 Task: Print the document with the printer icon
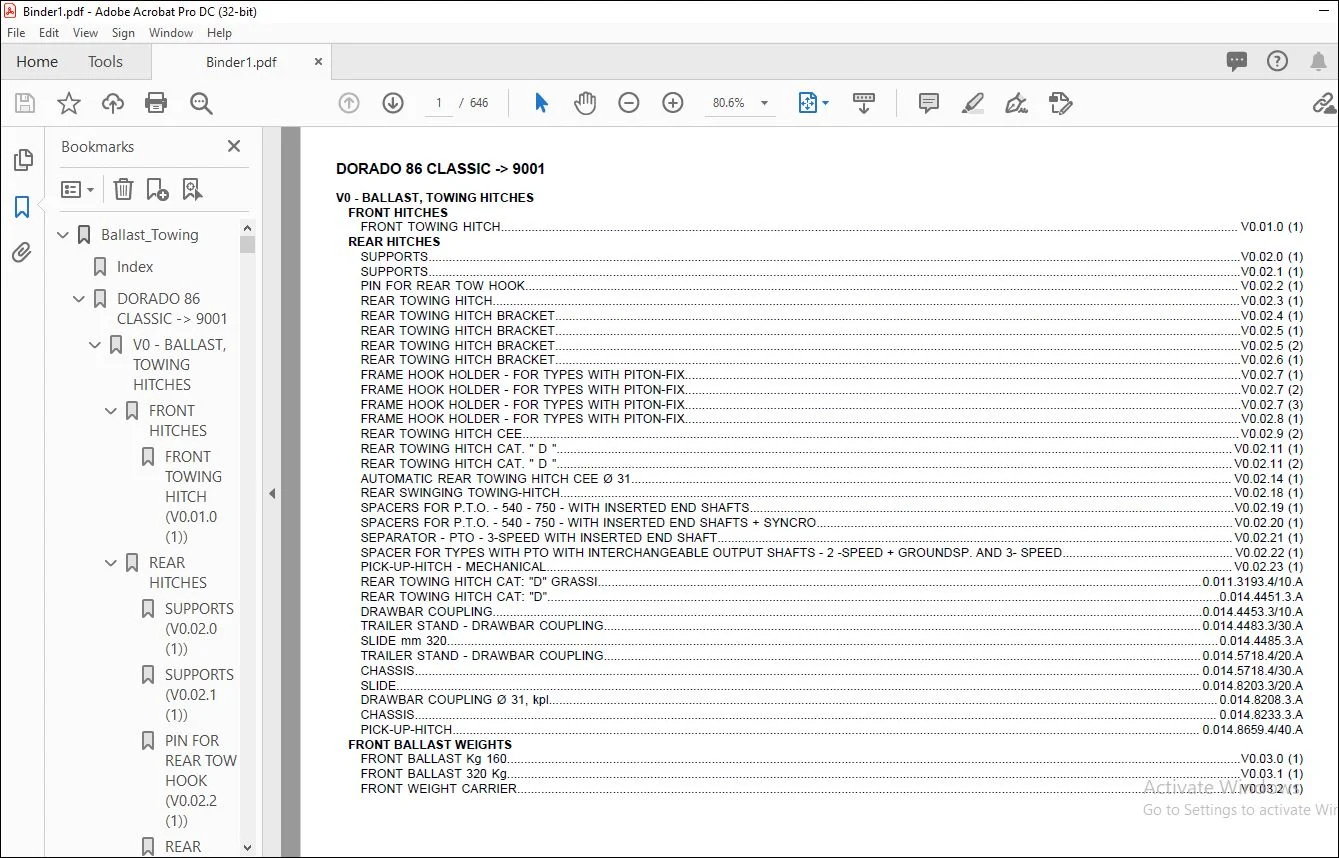(x=156, y=103)
